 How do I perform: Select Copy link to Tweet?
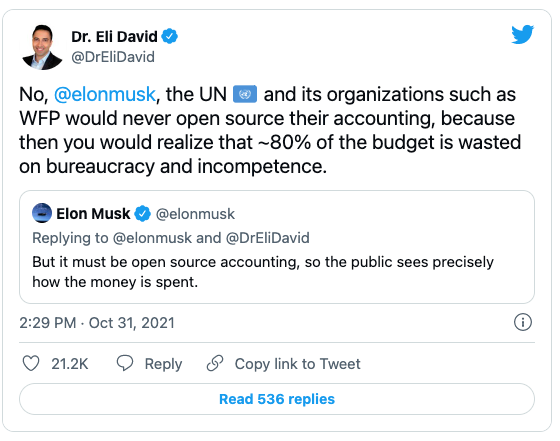(298, 364)
